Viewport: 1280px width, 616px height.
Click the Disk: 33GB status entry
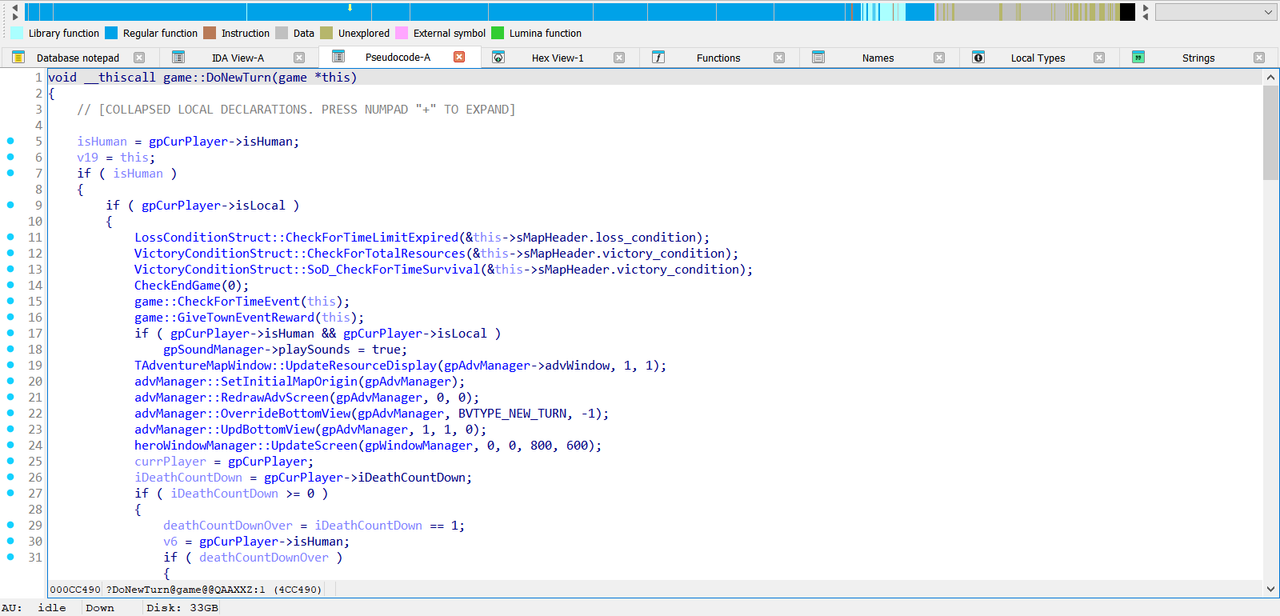click(183, 608)
